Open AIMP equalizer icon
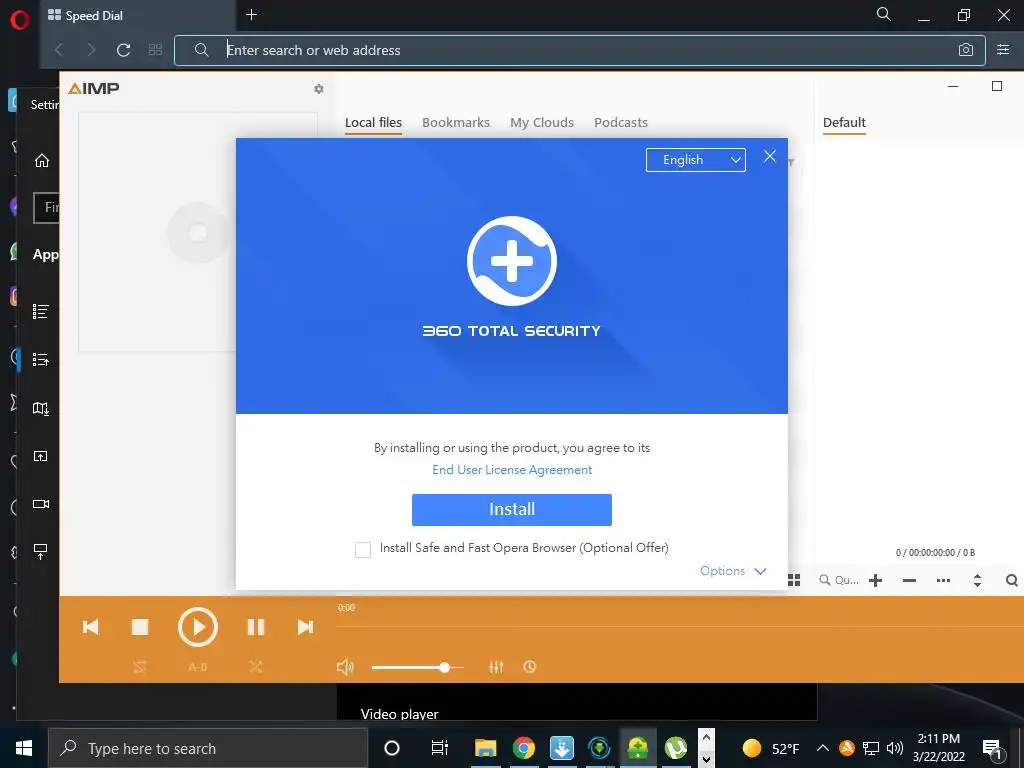Viewport: 1024px width, 768px height. pos(496,667)
